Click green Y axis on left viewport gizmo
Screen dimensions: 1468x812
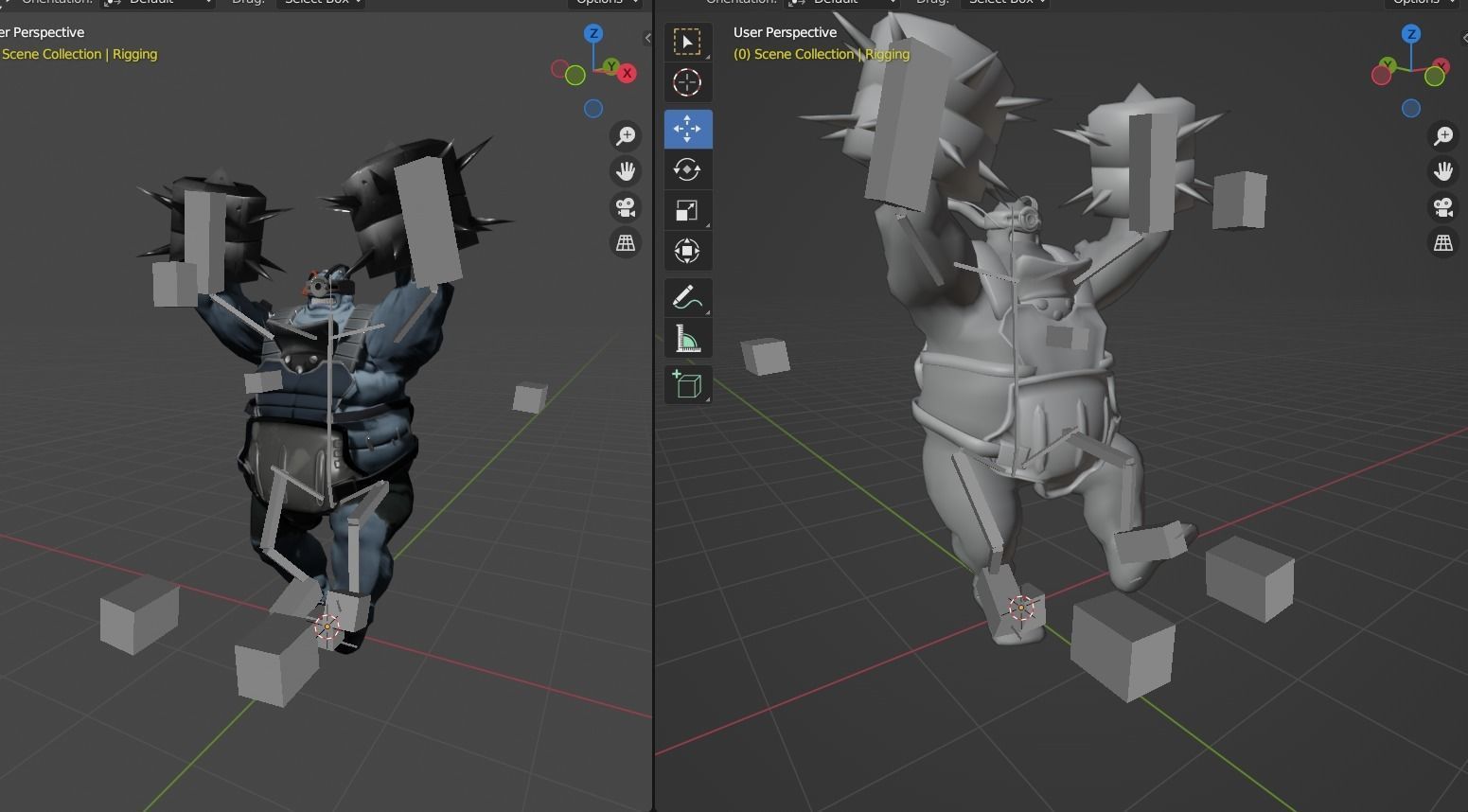[612, 66]
